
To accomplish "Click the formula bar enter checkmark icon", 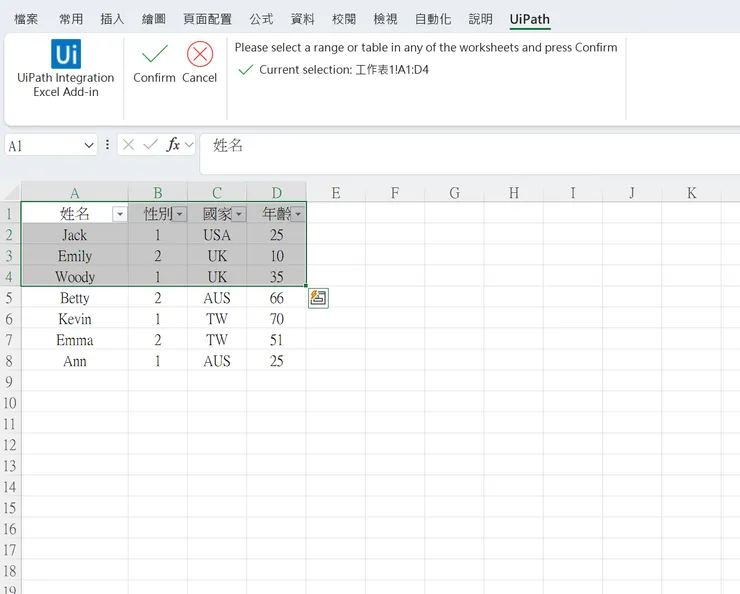I will tap(151, 145).
